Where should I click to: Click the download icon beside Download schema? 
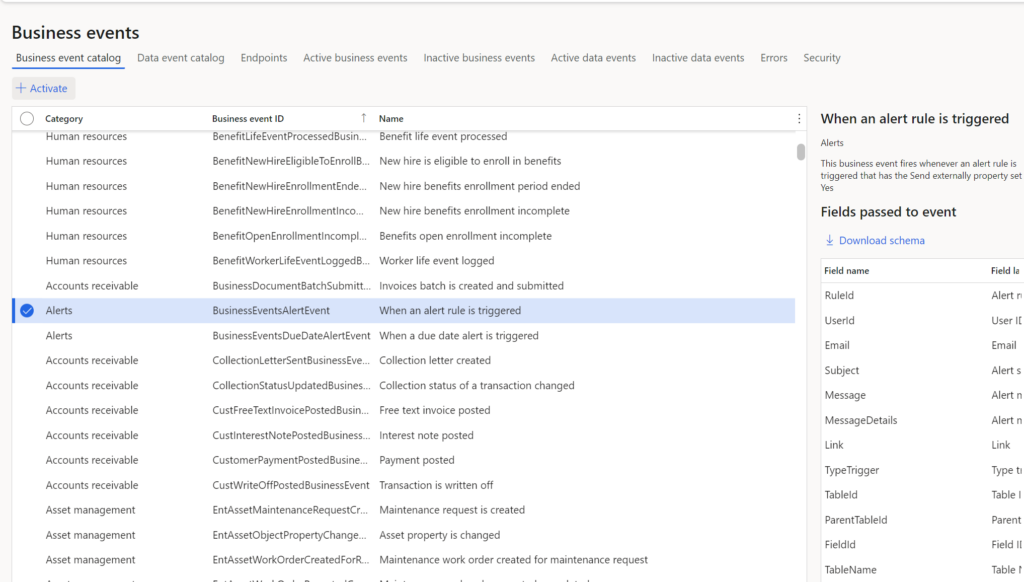(832, 240)
